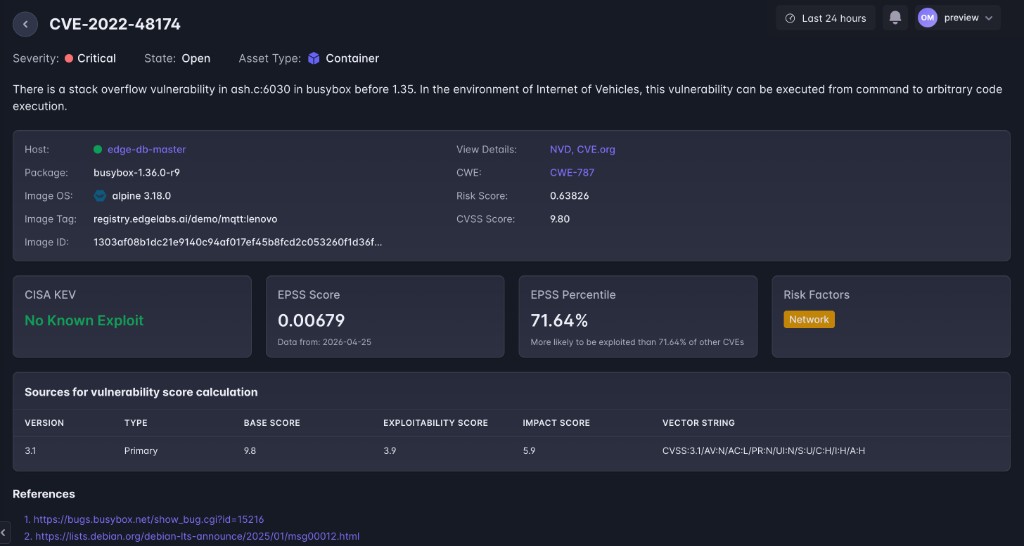Expand the collapsed sidebar arrow at bottom-left
Screen dimensions: 1024x546
click(5, 532)
